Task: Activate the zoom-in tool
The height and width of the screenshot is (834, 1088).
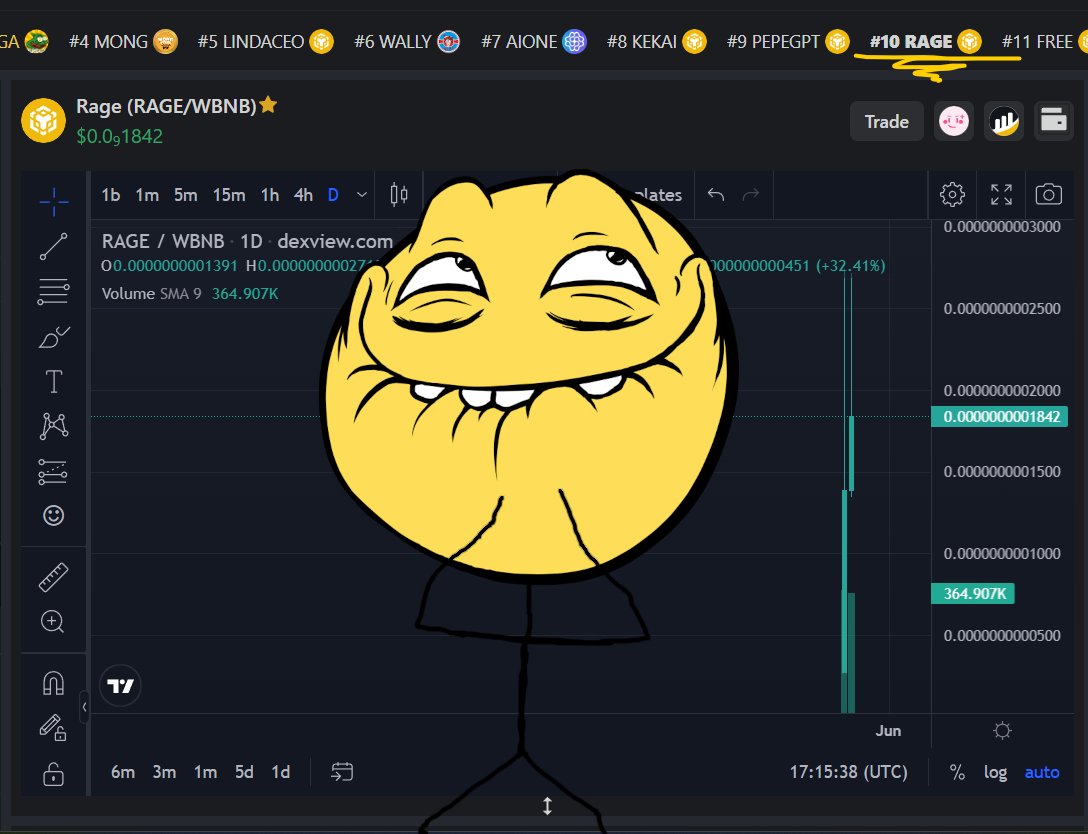Action: pos(52,622)
